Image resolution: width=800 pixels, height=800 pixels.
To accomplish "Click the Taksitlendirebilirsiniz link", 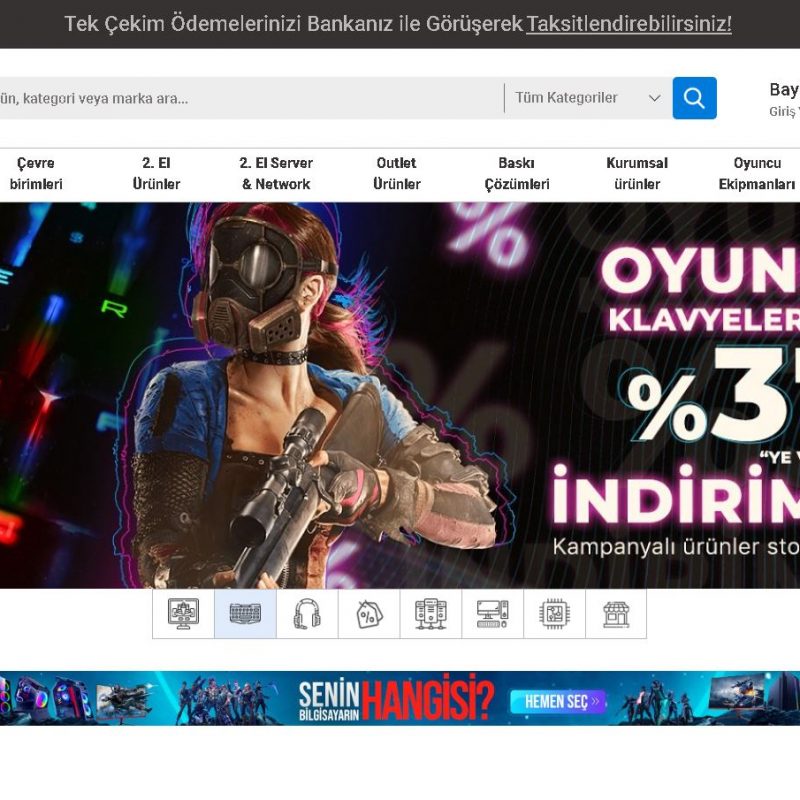I will 629,24.
